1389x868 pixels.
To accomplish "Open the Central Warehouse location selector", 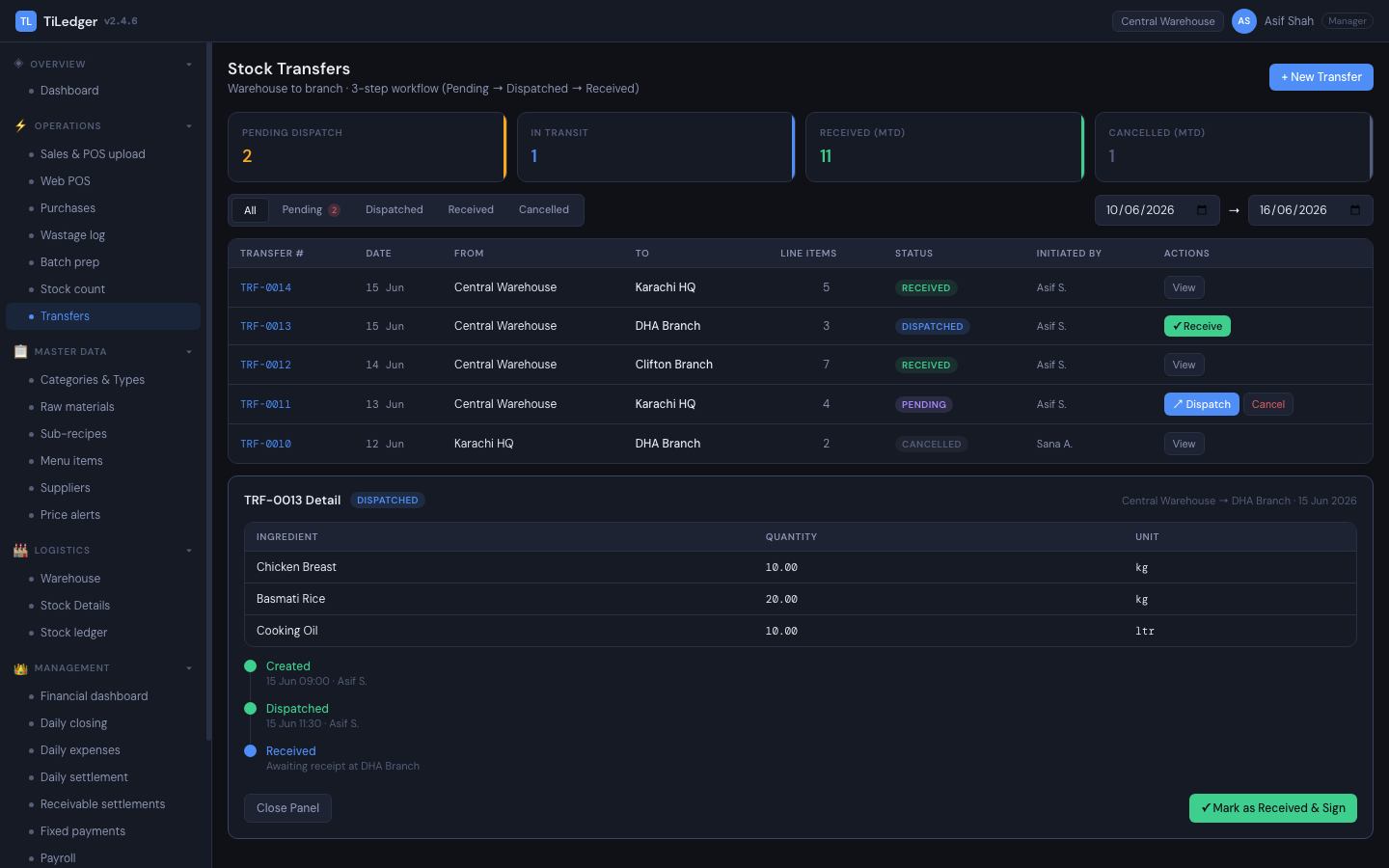I will [1168, 21].
